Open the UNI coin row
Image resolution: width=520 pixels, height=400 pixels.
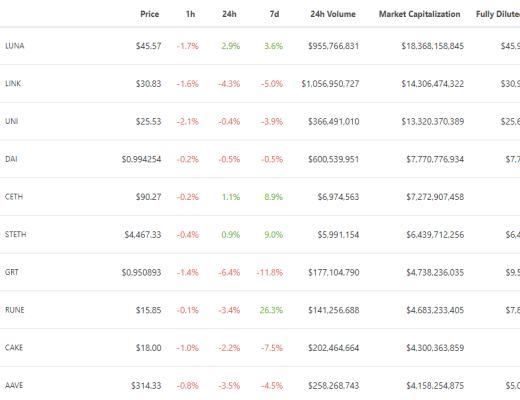coord(260,121)
